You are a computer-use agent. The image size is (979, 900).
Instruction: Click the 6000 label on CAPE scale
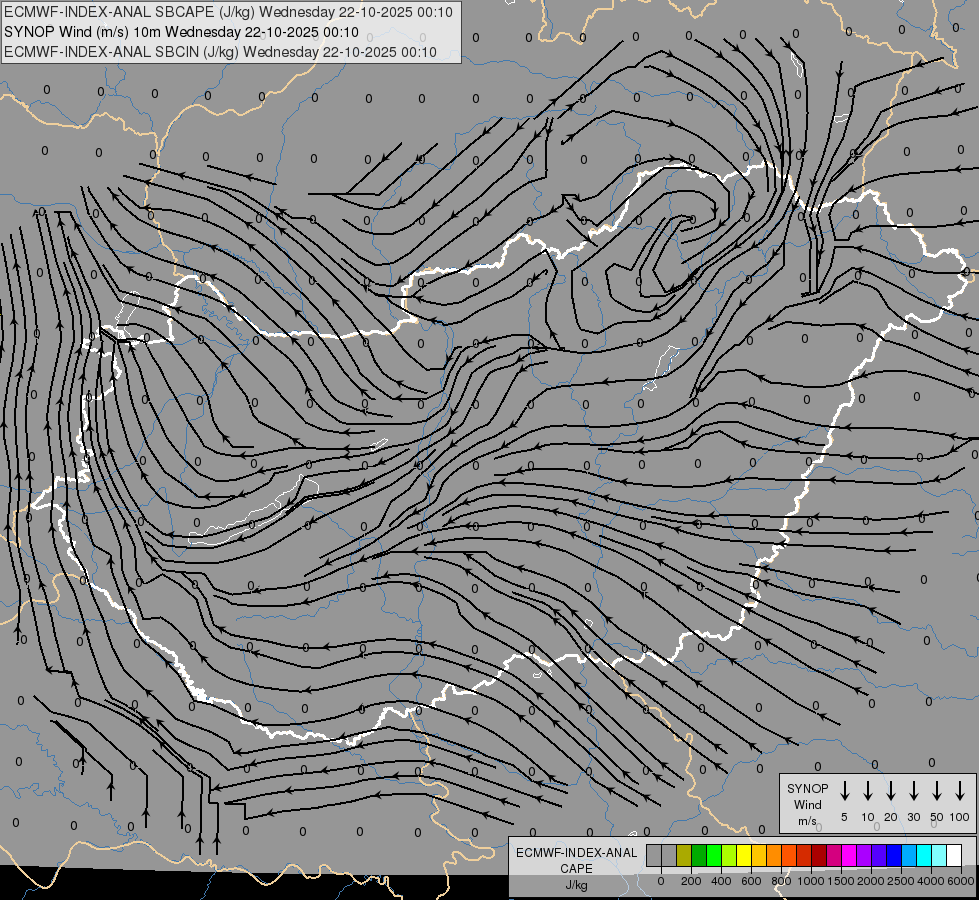pyautogui.click(x=960, y=881)
